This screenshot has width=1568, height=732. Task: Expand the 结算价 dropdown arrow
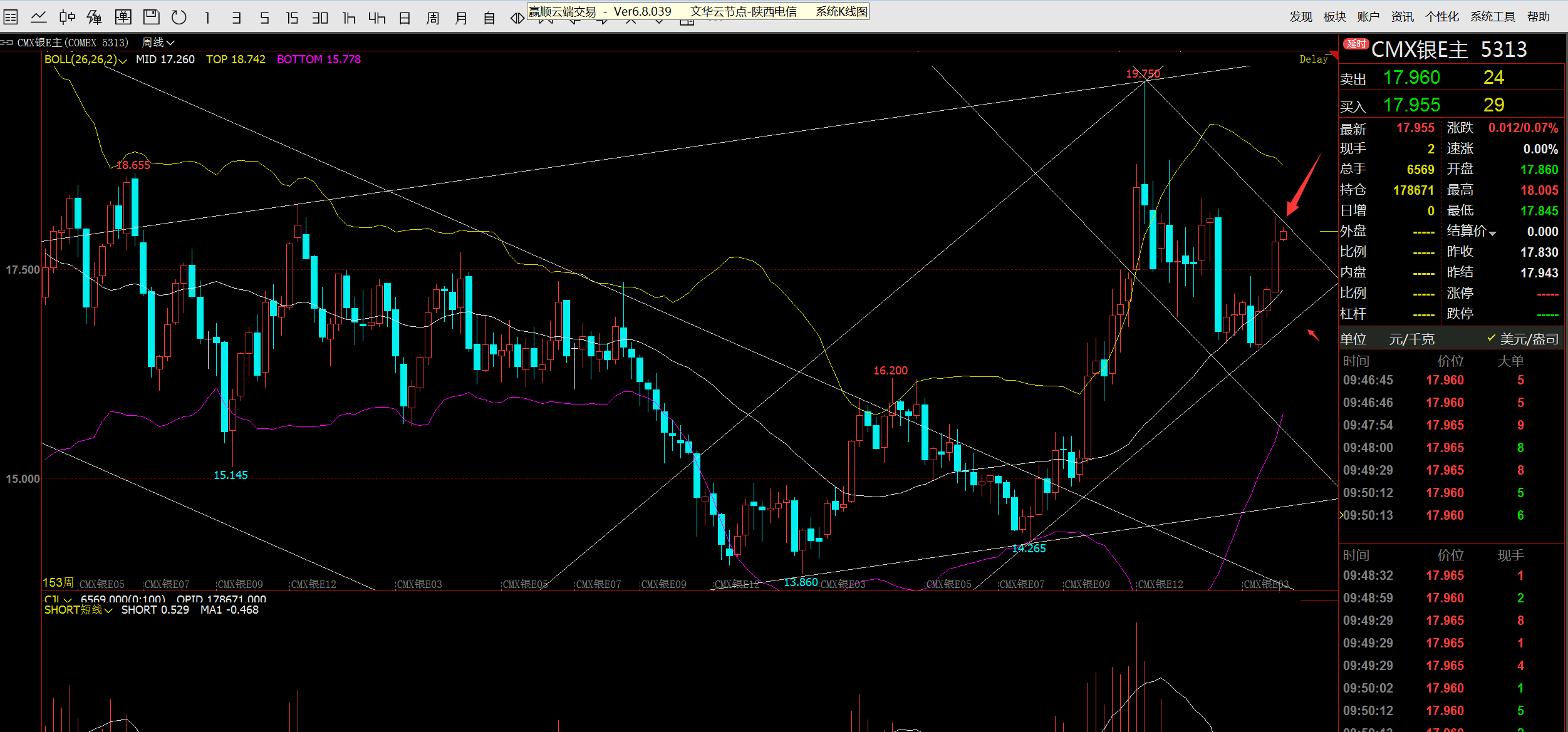pos(1492,233)
